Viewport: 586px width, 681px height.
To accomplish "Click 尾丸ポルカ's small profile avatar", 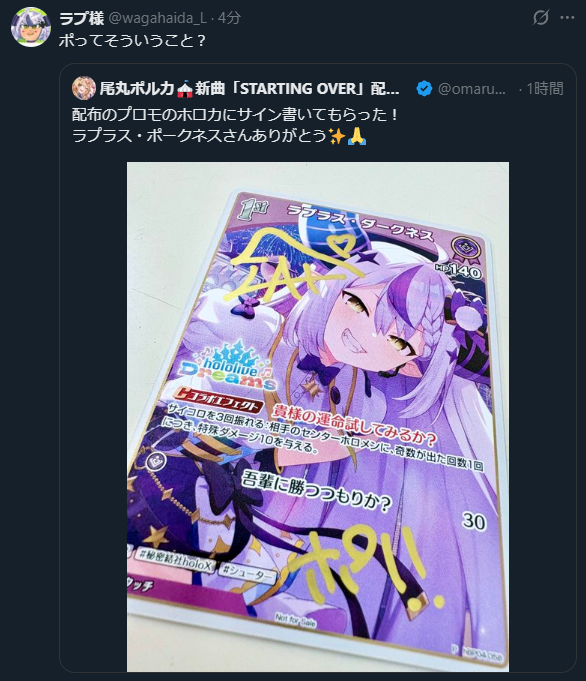I will pos(83,88).
